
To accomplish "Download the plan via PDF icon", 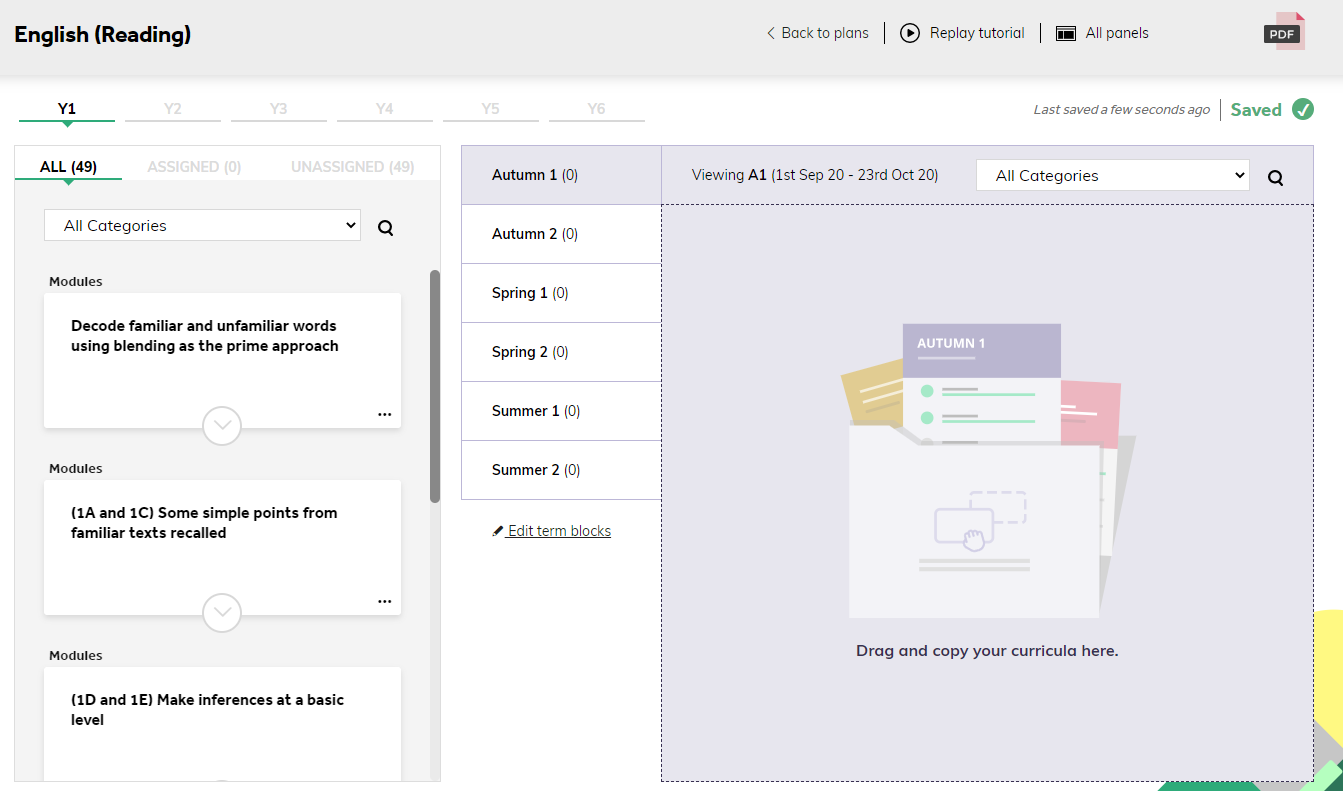I will (1284, 32).
